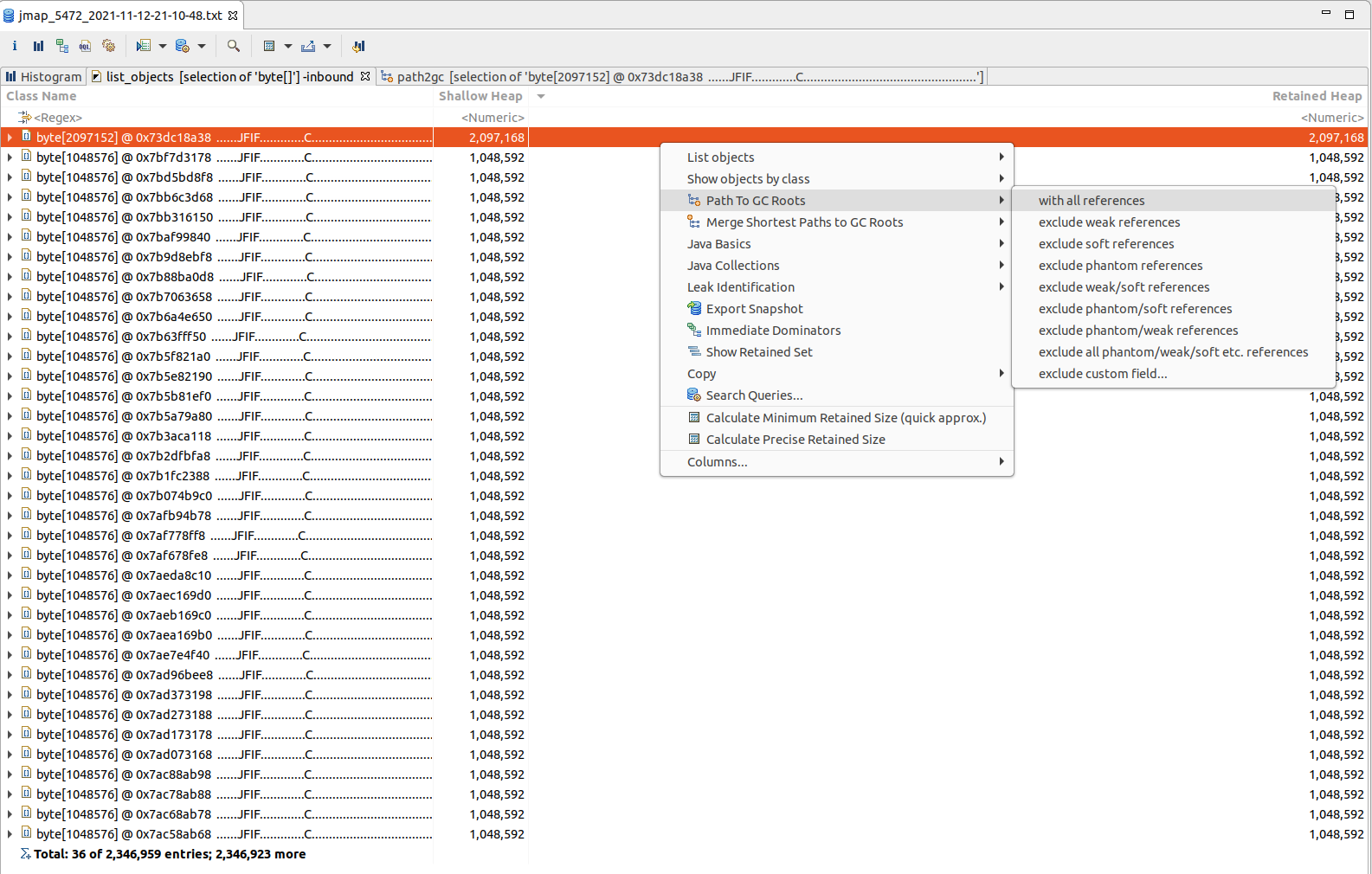Open the Run Expert System Test dropdown arrow
This screenshot has height=874, width=1372.
[x=162, y=46]
